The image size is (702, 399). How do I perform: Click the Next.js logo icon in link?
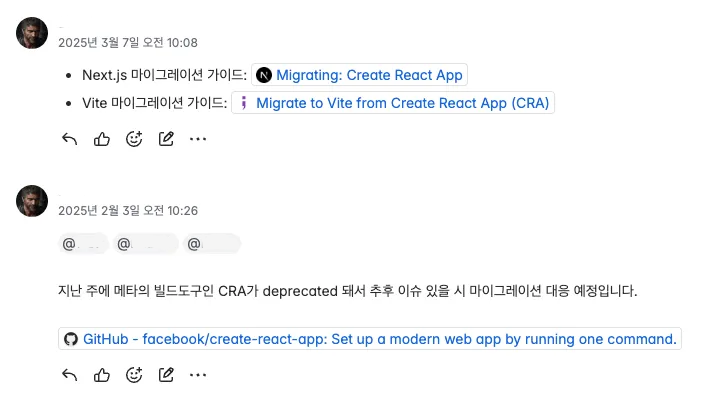click(x=264, y=75)
